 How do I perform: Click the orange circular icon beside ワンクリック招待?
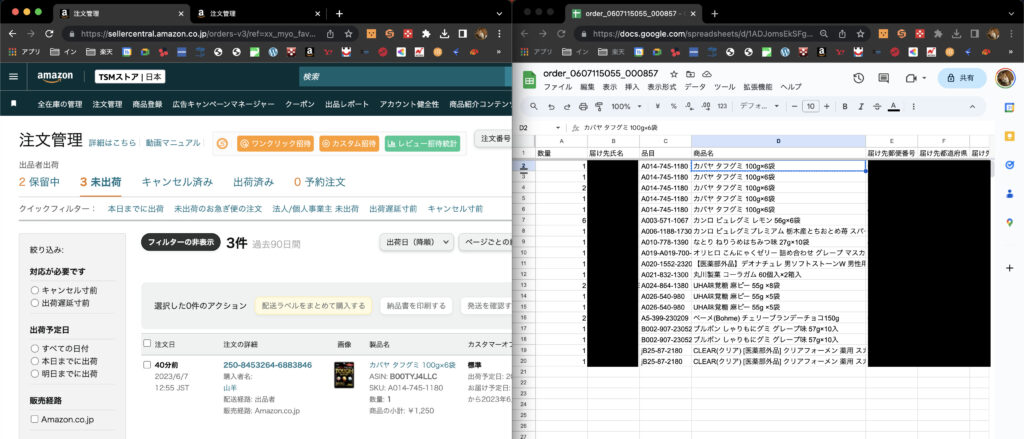[x=222, y=144]
